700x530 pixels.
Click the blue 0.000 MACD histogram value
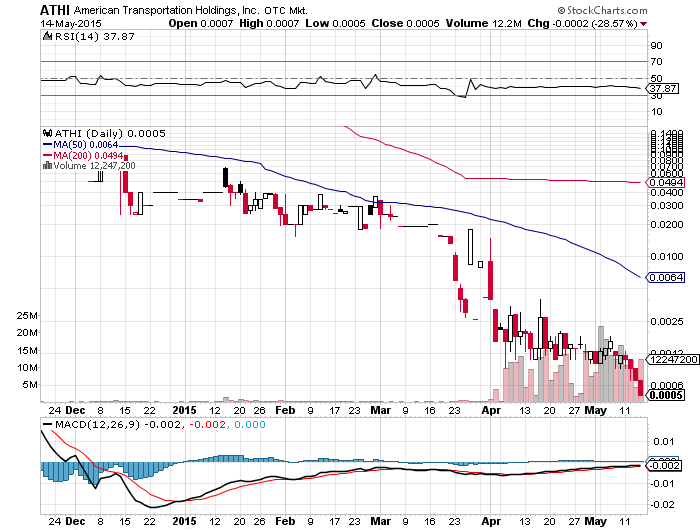tap(250, 425)
